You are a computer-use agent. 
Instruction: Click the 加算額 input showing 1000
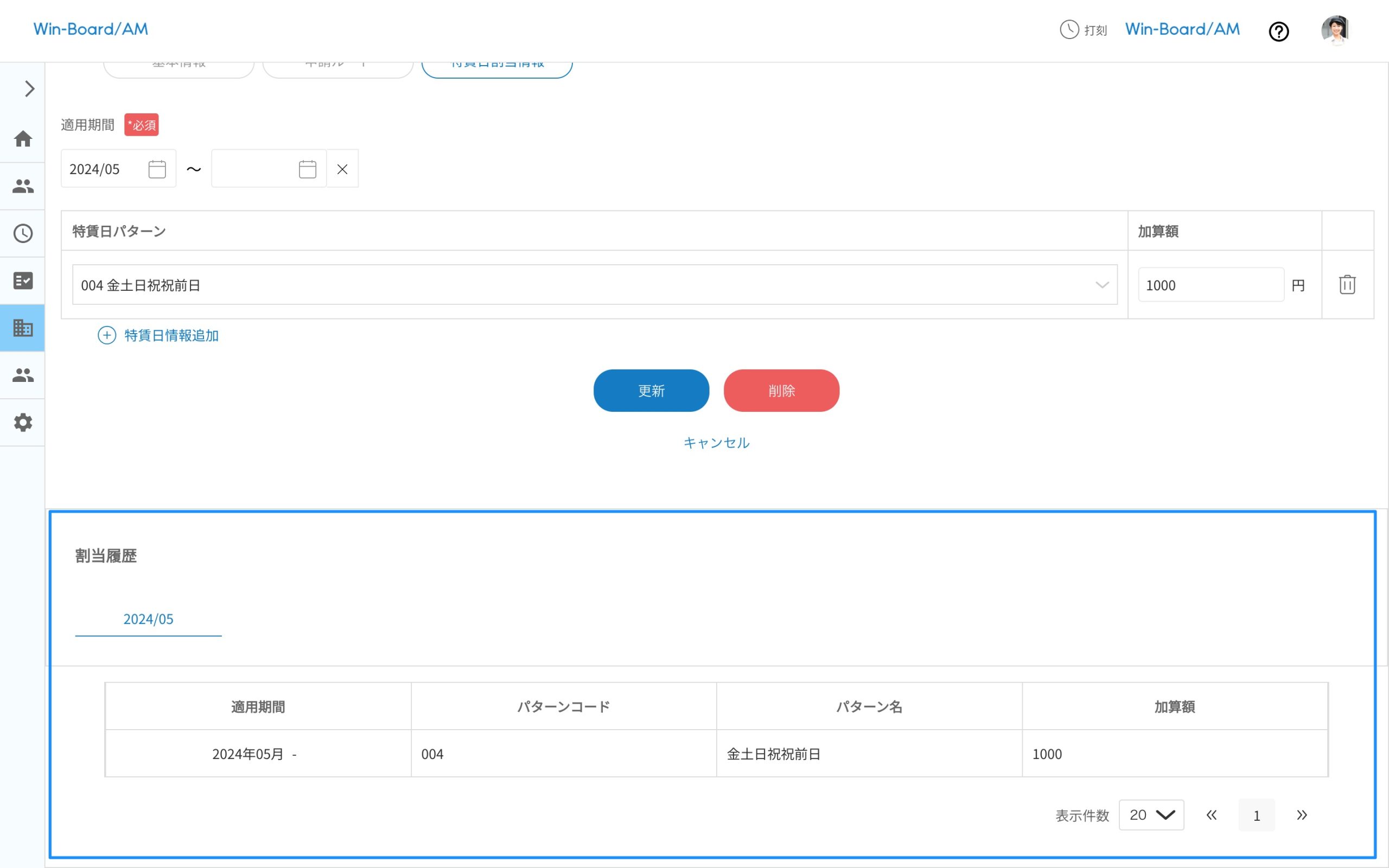(x=1210, y=284)
